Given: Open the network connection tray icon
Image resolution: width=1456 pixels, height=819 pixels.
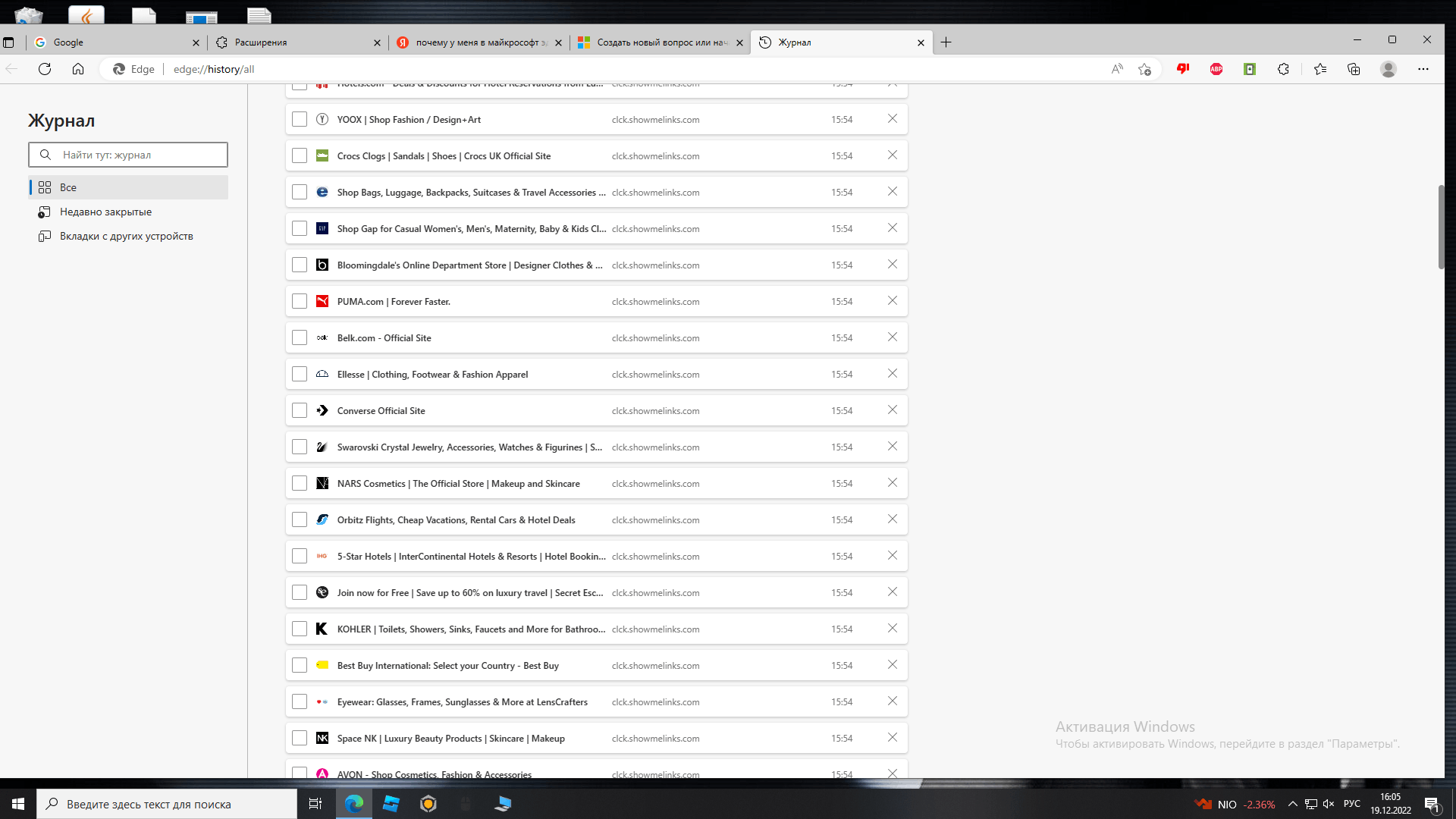Looking at the screenshot, I should (x=1311, y=804).
